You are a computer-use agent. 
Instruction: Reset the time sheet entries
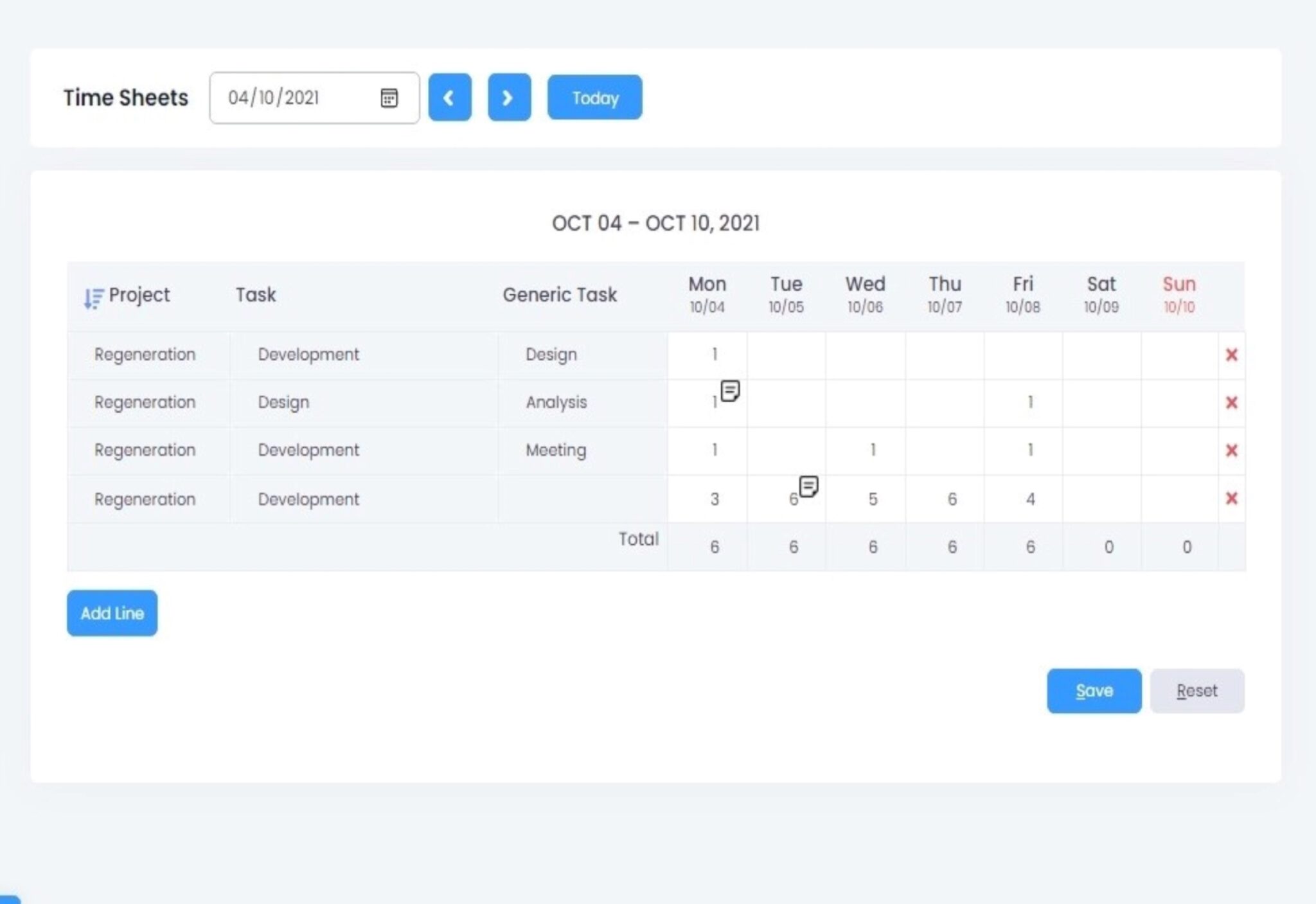[1196, 691]
